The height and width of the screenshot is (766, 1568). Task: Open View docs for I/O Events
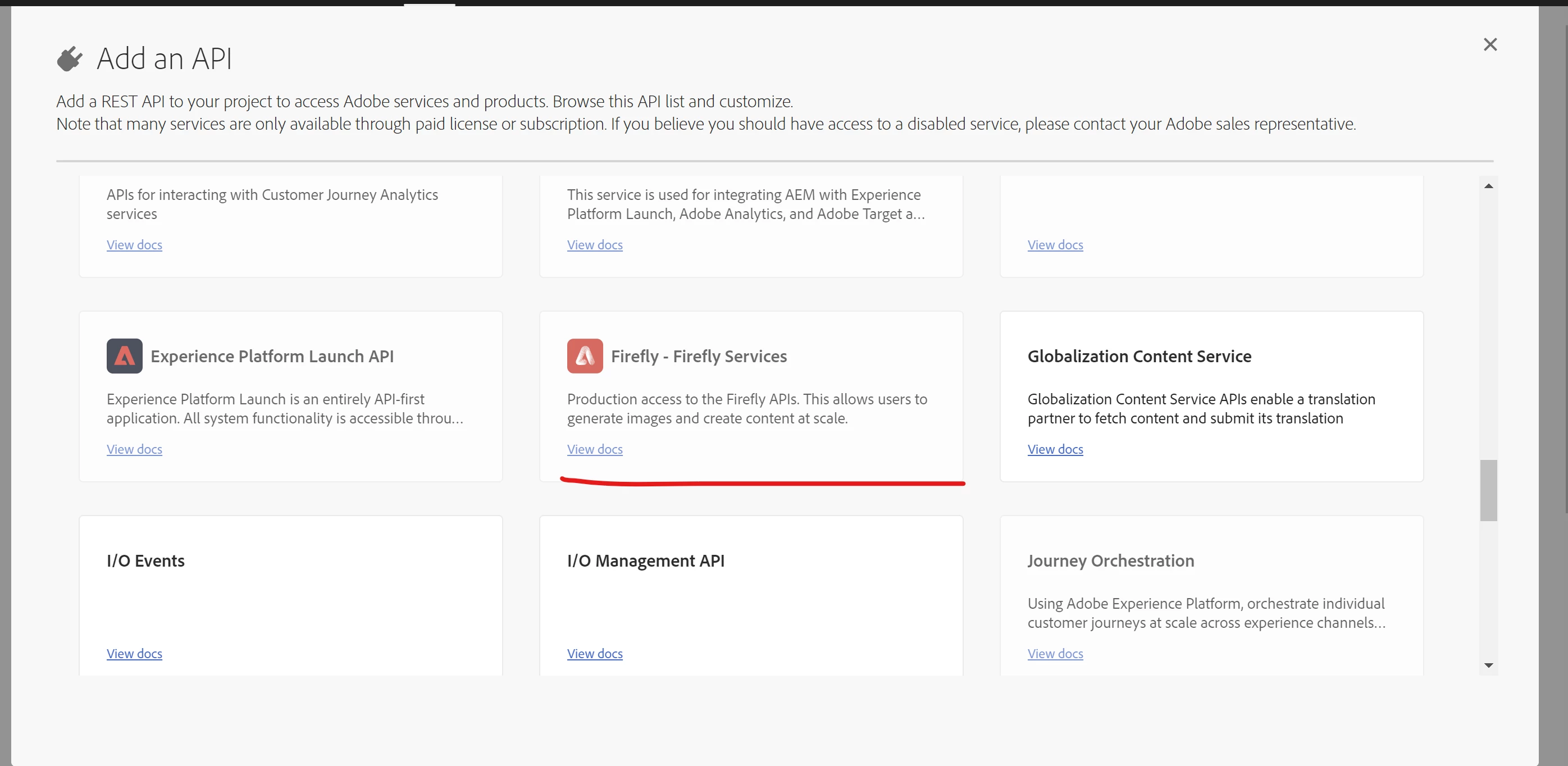pos(134,653)
